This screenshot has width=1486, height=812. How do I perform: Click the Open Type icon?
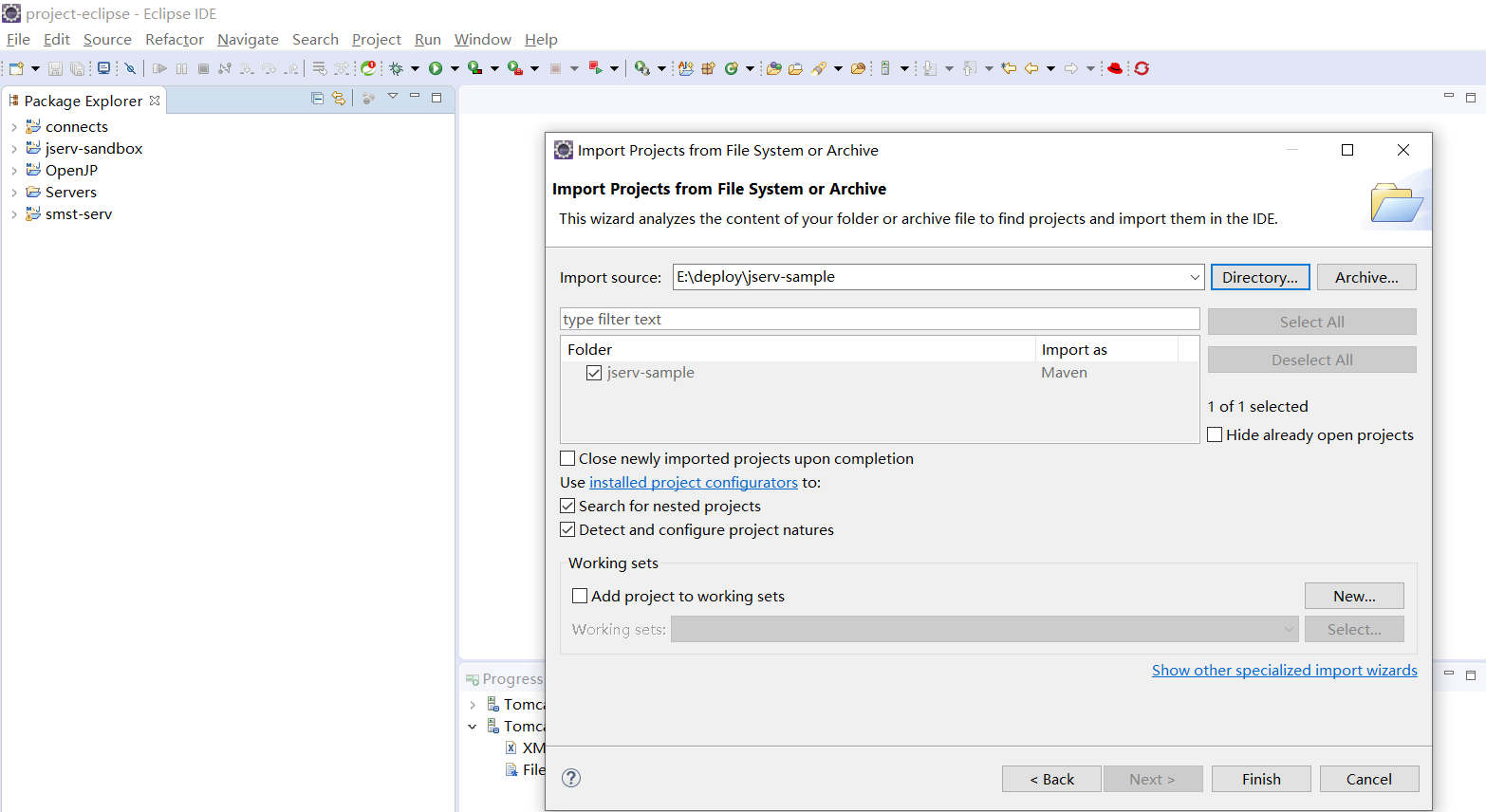(774, 68)
